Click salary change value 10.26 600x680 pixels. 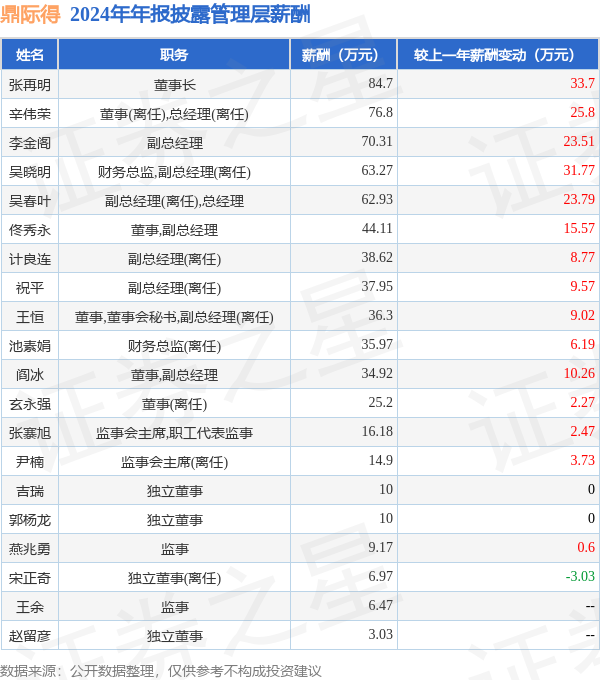(x=579, y=374)
